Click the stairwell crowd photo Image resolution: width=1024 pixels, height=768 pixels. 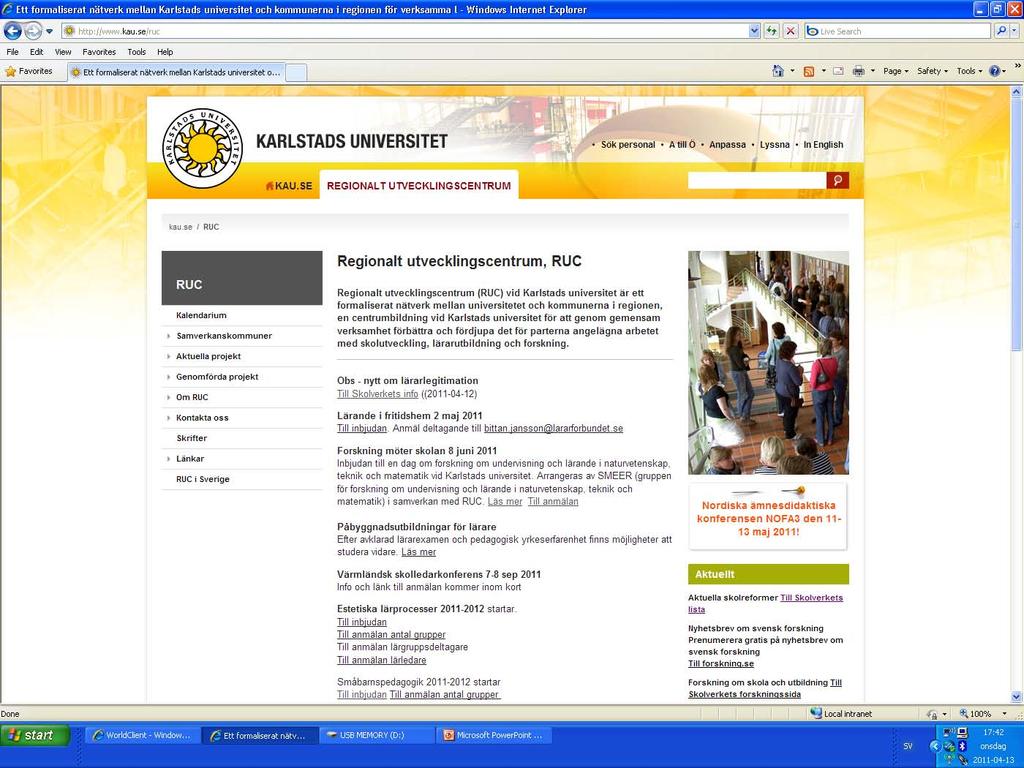click(x=769, y=362)
